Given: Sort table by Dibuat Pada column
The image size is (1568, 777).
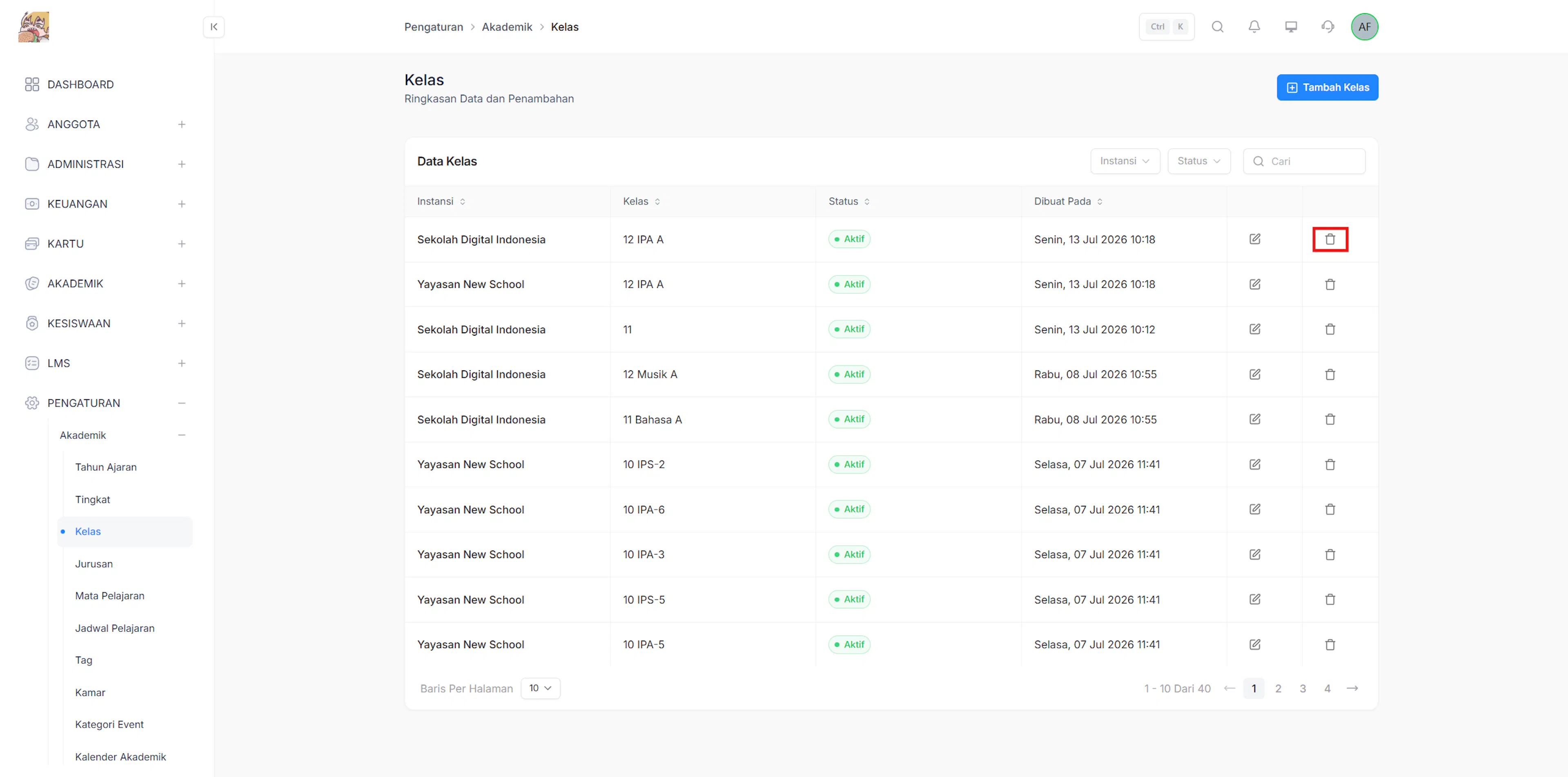Looking at the screenshot, I should tap(1068, 201).
